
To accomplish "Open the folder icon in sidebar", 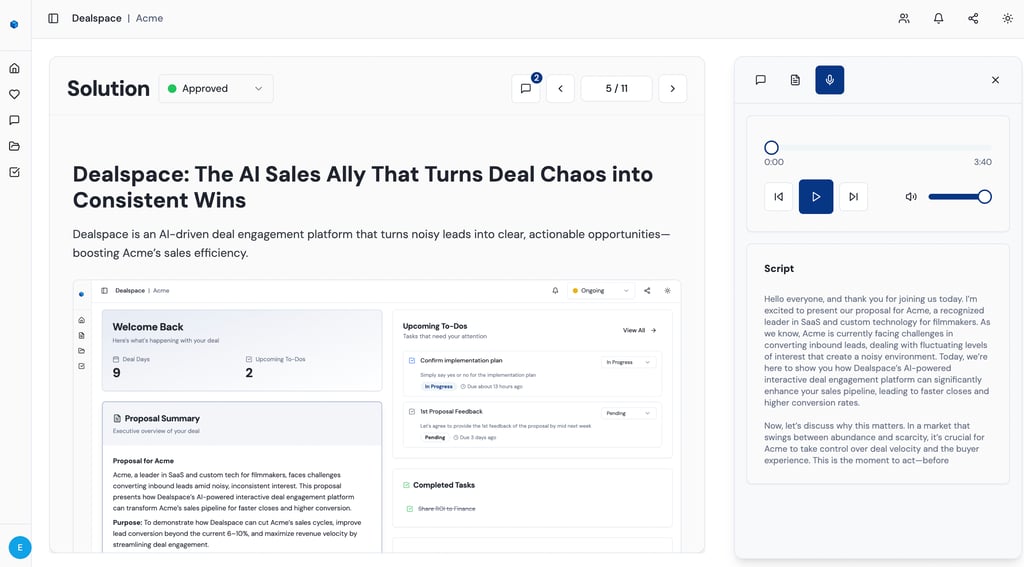I will click(14, 146).
